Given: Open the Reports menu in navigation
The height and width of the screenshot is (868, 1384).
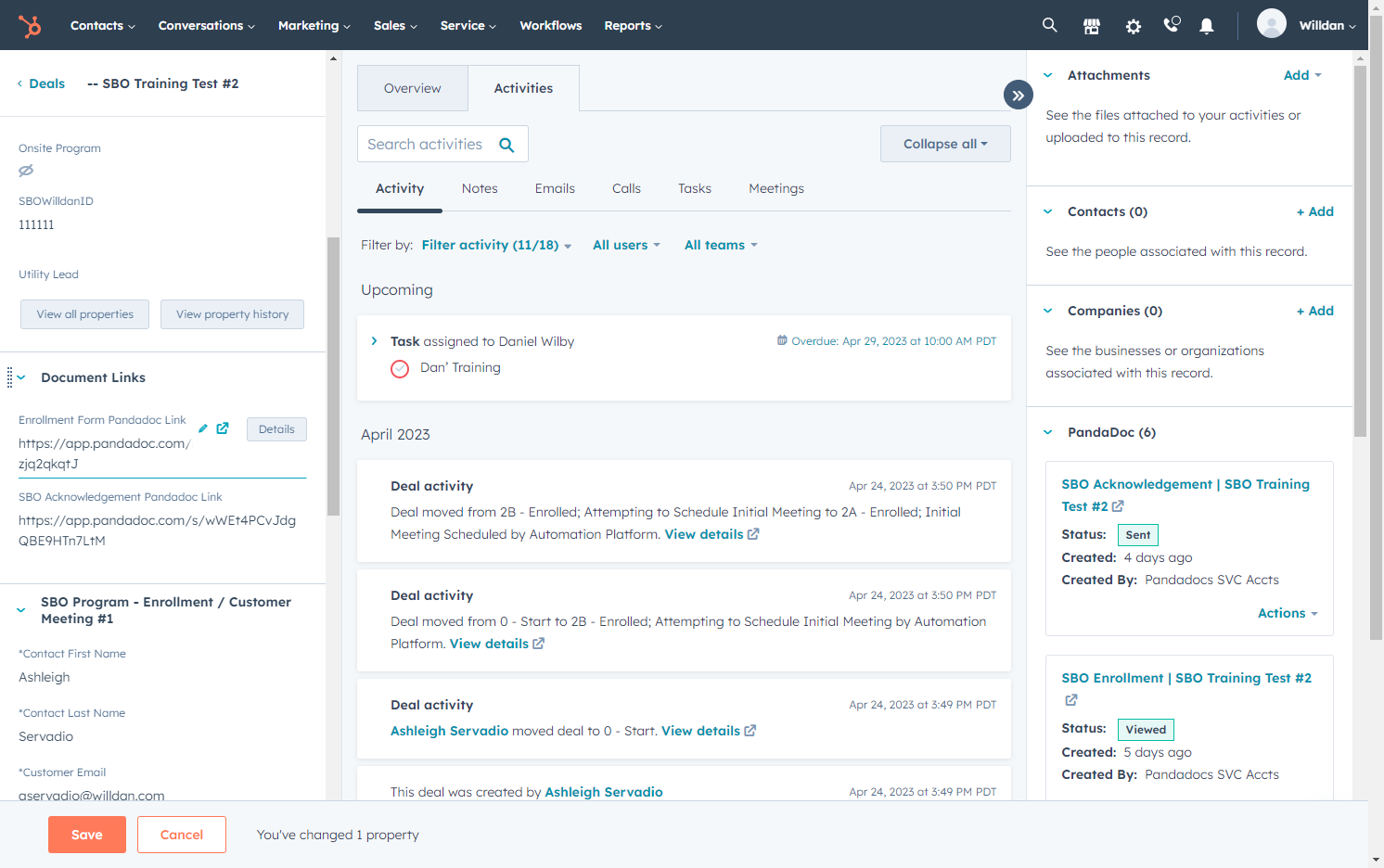Looking at the screenshot, I should 633,25.
